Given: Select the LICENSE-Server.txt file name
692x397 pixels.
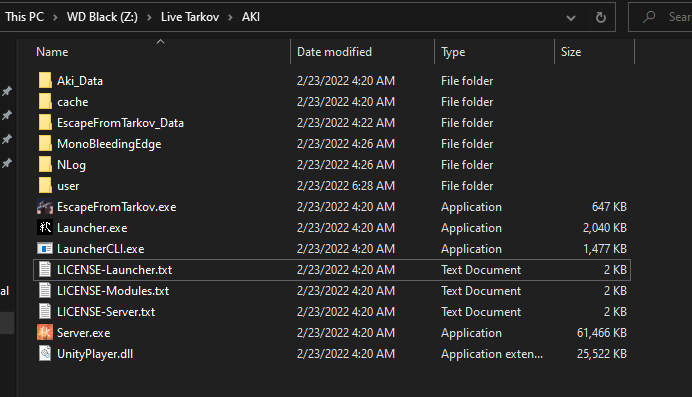Looking at the screenshot, I should (x=106, y=312).
